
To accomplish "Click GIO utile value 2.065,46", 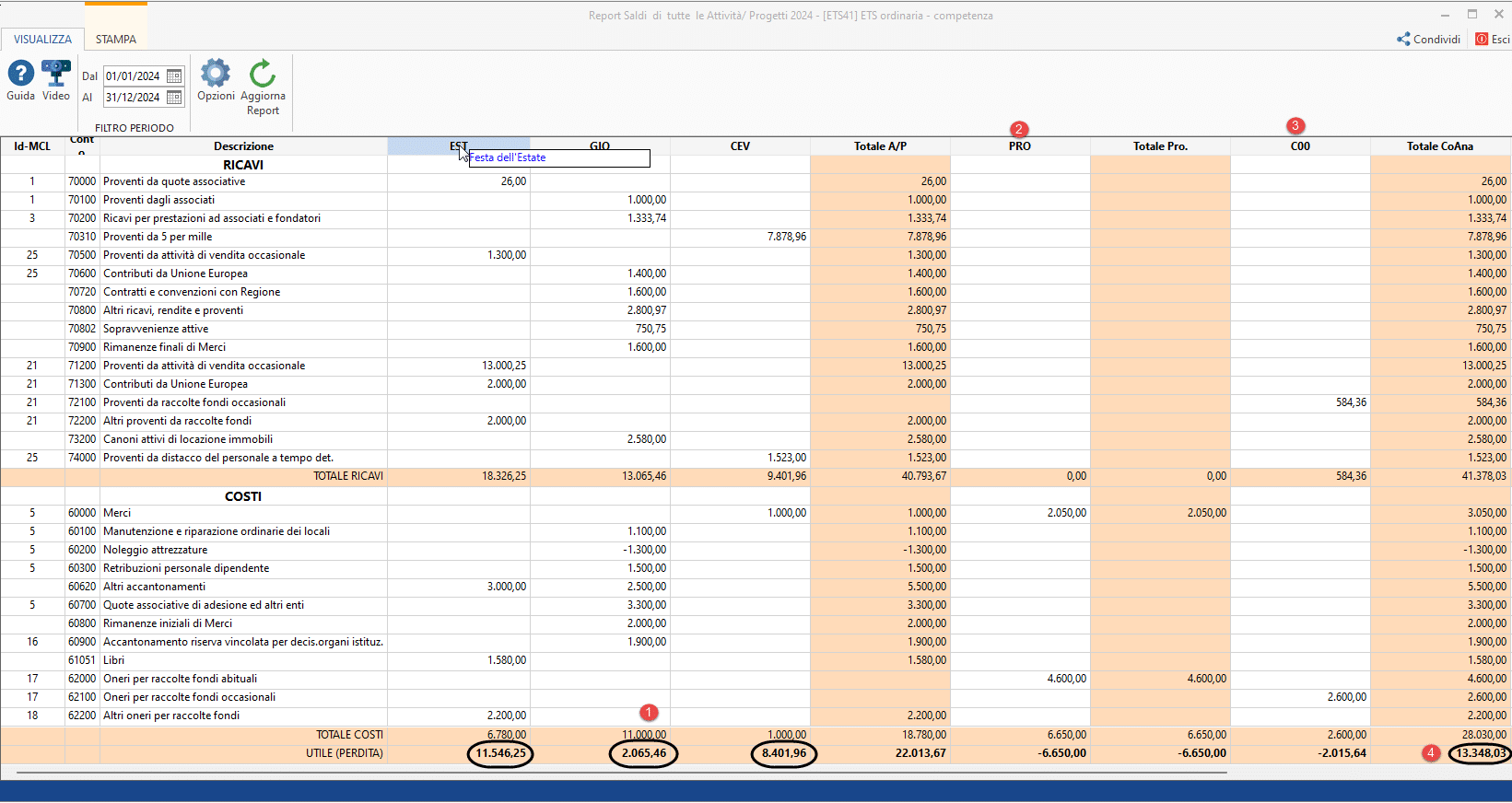I will click(643, 753).
